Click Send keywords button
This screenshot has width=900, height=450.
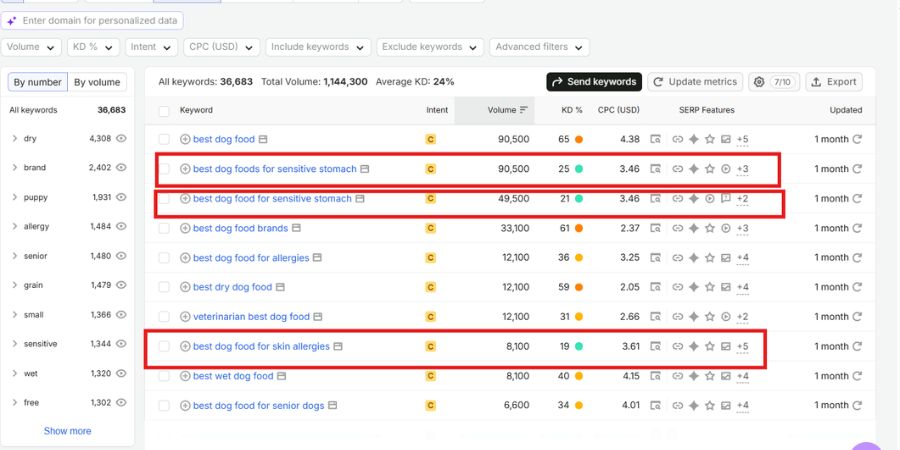click(594, 82)
